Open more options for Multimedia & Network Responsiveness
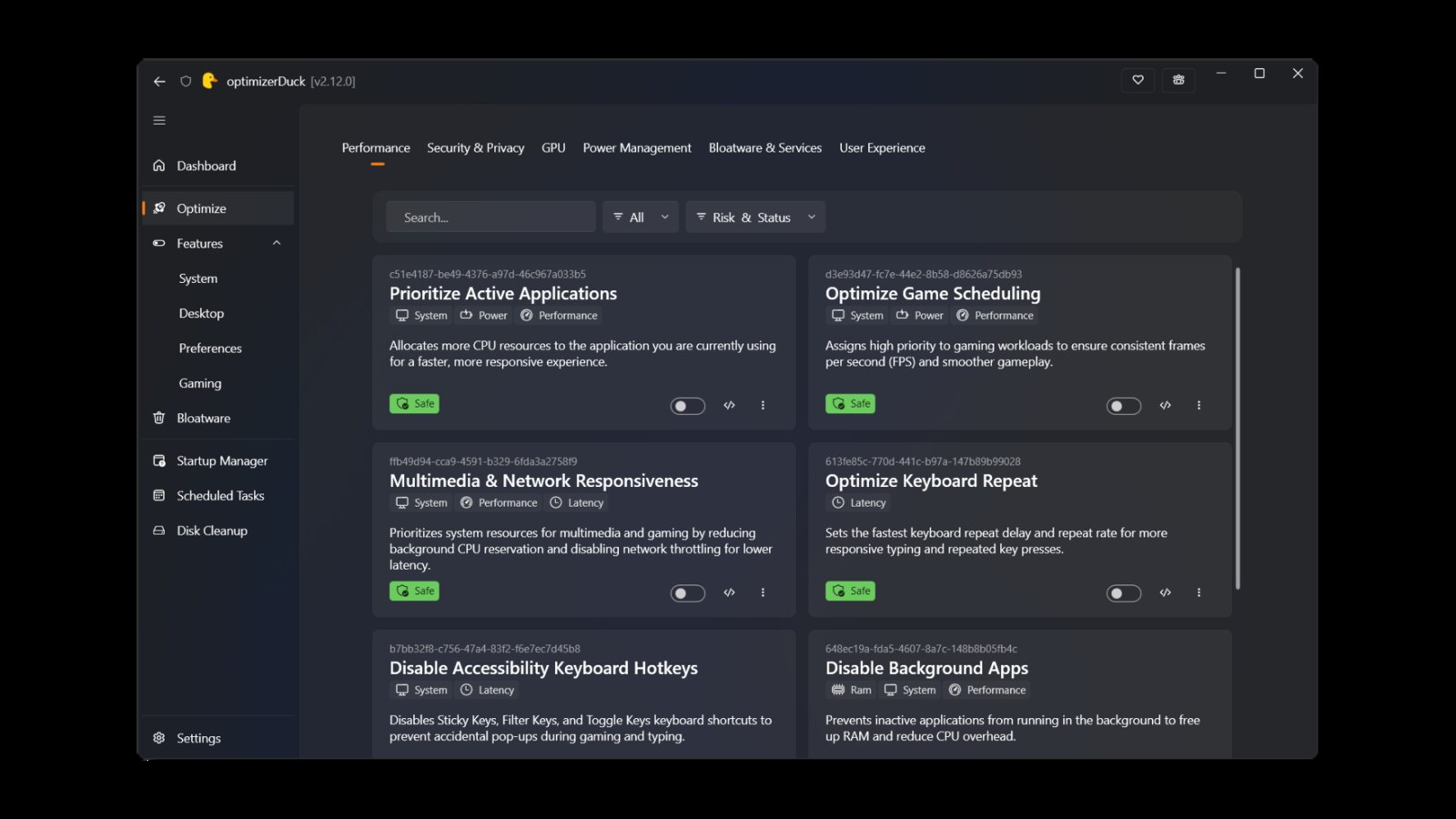This screenshot has height=819, width=1456. 763,592
